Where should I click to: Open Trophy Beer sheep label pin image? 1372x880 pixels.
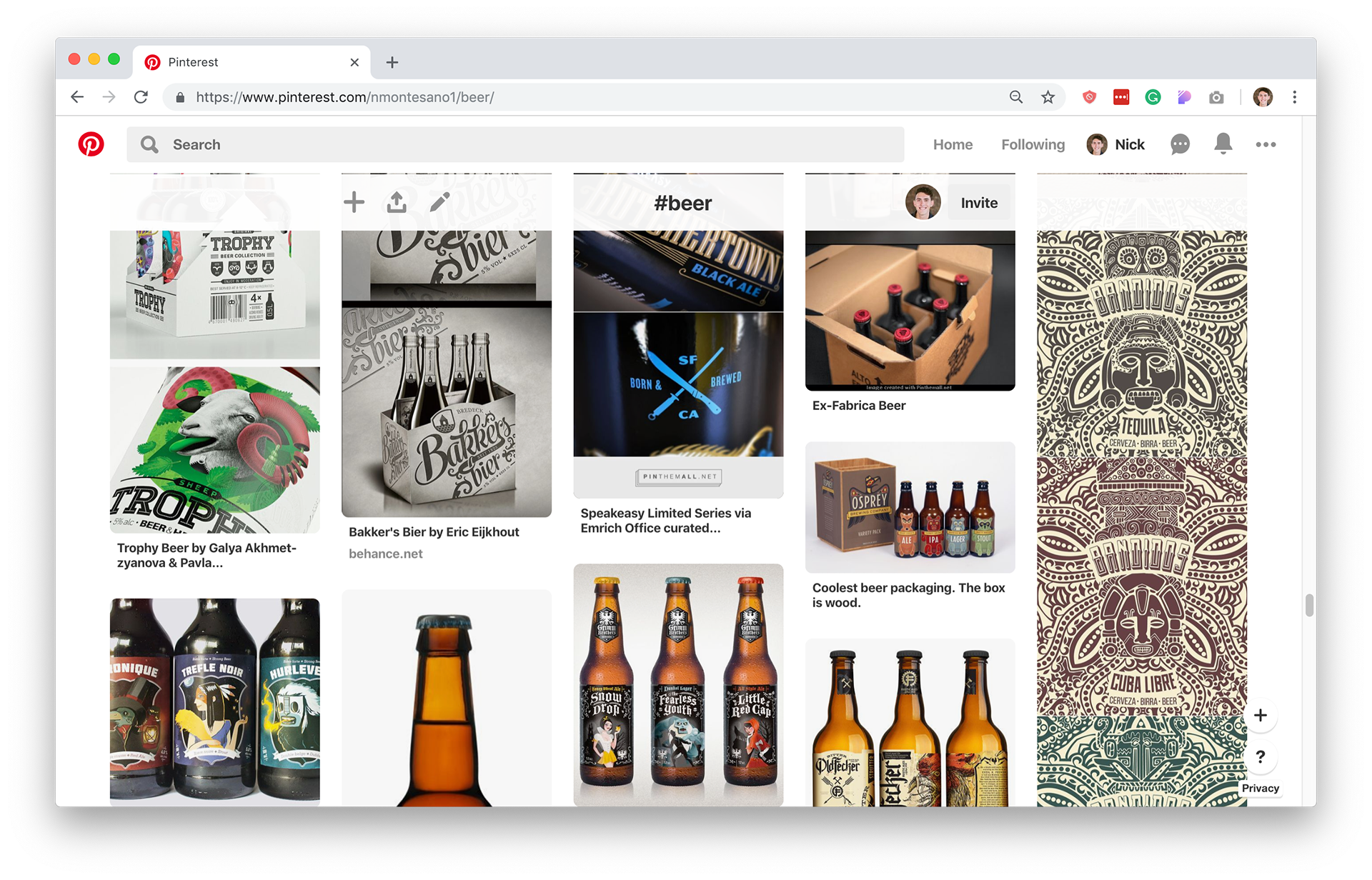[214, 449]
